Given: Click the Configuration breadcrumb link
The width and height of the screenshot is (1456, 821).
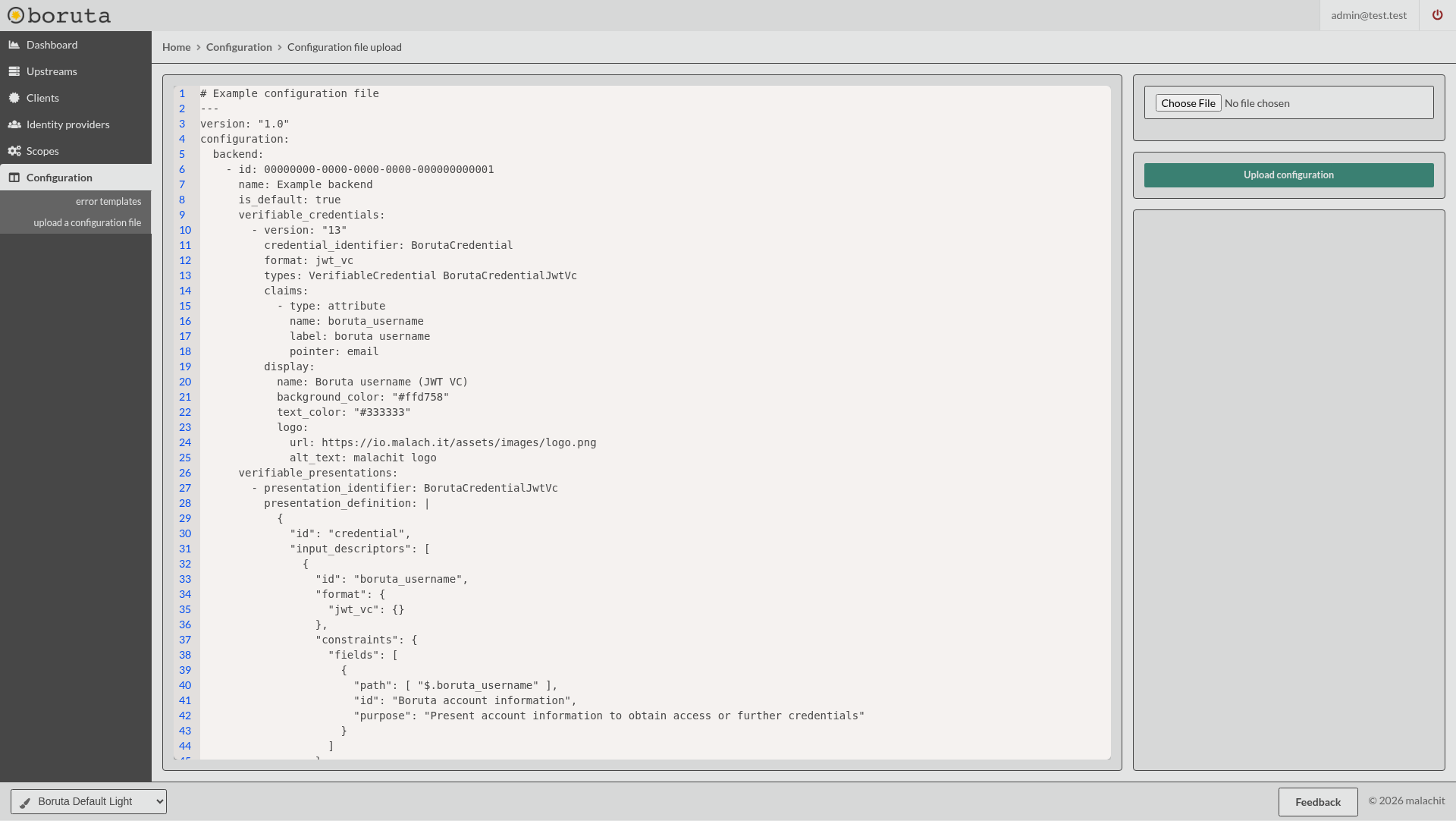Looking at the screenshot, I should click(239, 47).
